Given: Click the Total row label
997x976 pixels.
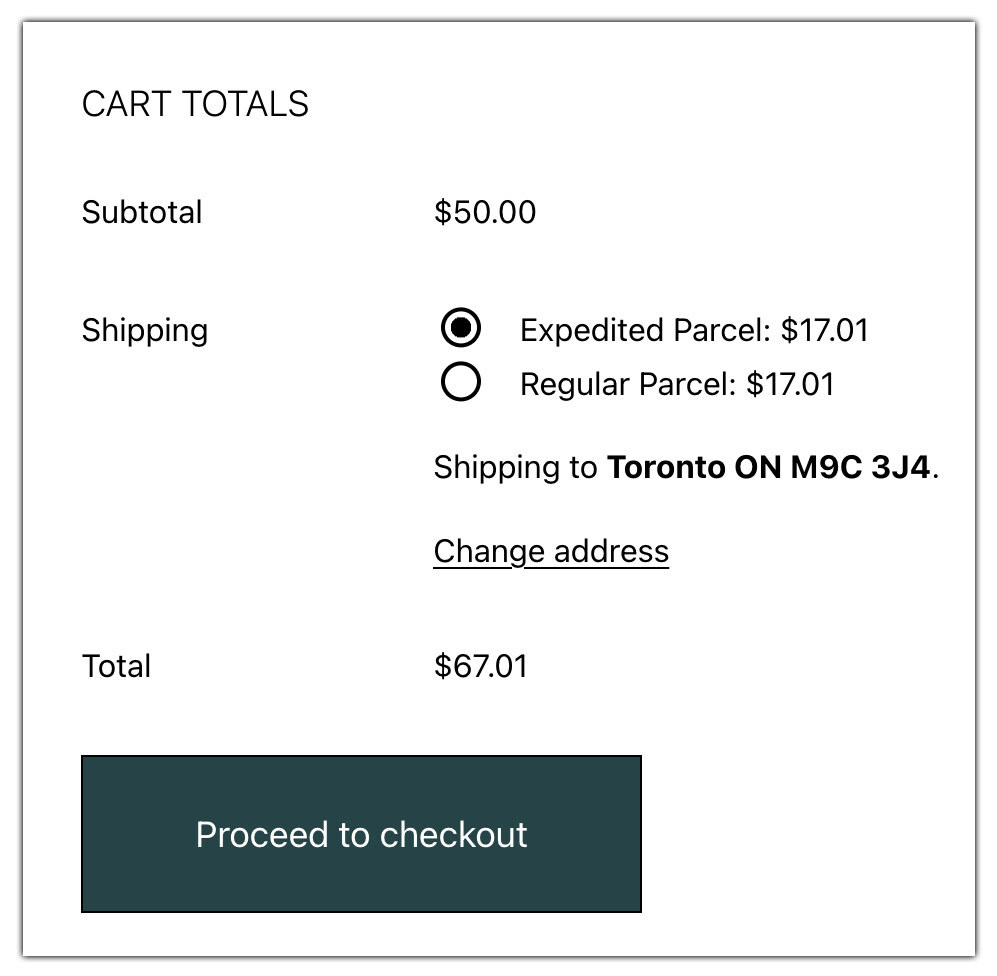Looking at the screenshot, I should tap(116, 666).
